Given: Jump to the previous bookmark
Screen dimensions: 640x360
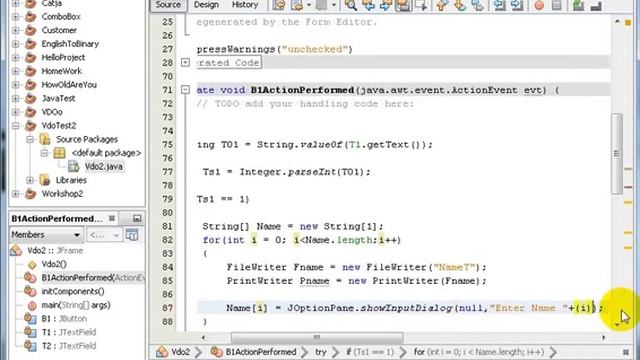Looking at the screenshot, I should [442, 5].
